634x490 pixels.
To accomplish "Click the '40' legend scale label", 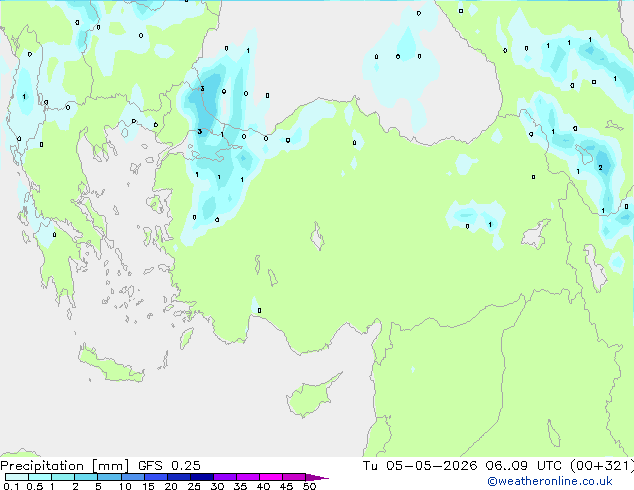I will pos(263,486).
